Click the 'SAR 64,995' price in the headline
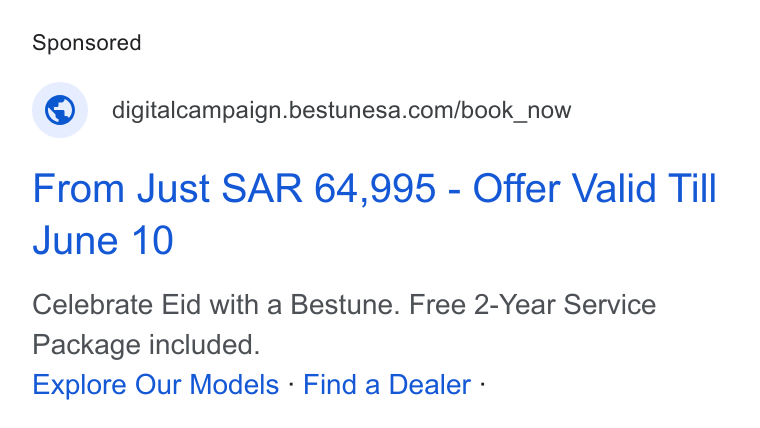This screenshot has width=760, height=428. click(x=329, y=189)
